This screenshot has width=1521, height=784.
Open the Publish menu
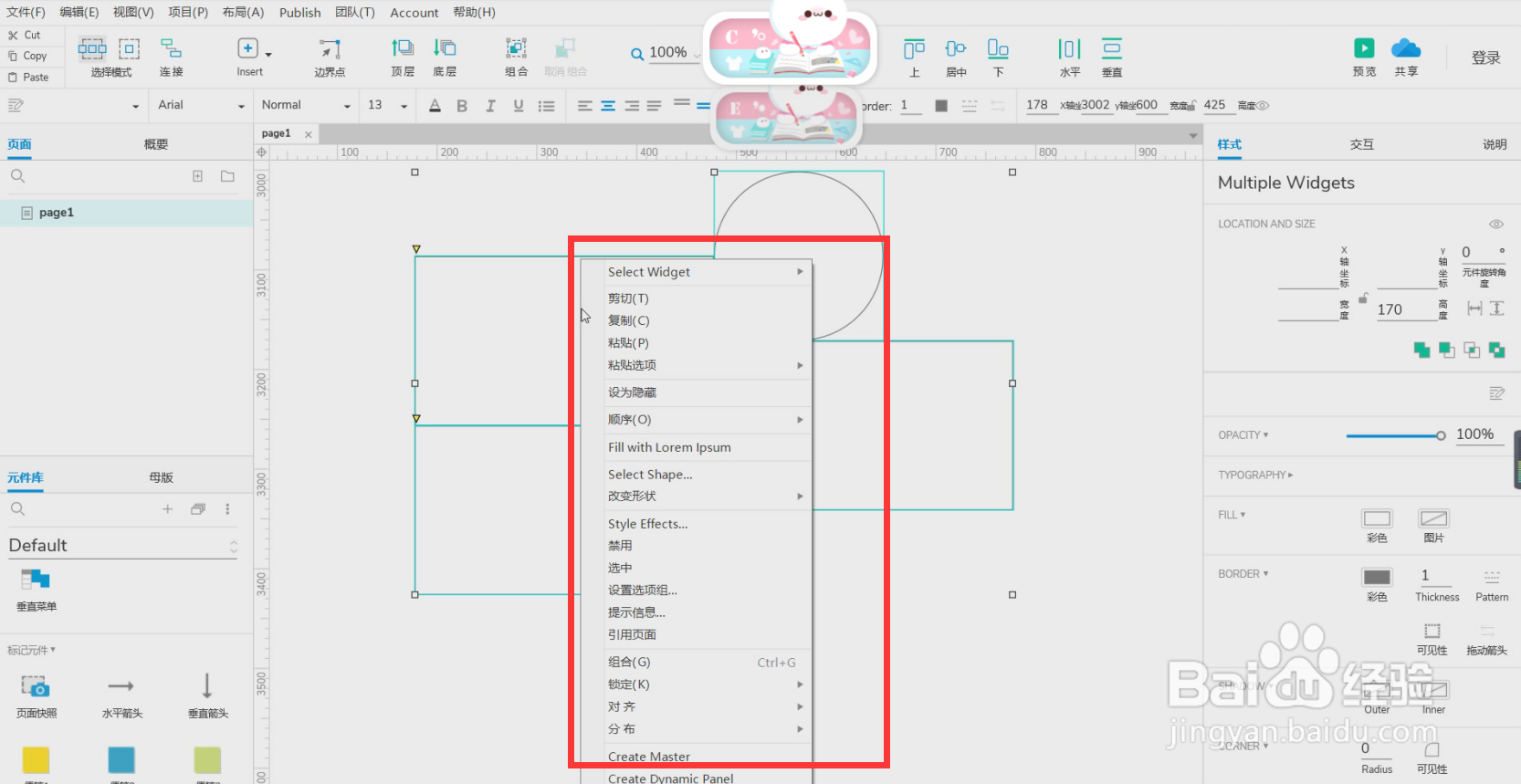click(x=299, y=13)
